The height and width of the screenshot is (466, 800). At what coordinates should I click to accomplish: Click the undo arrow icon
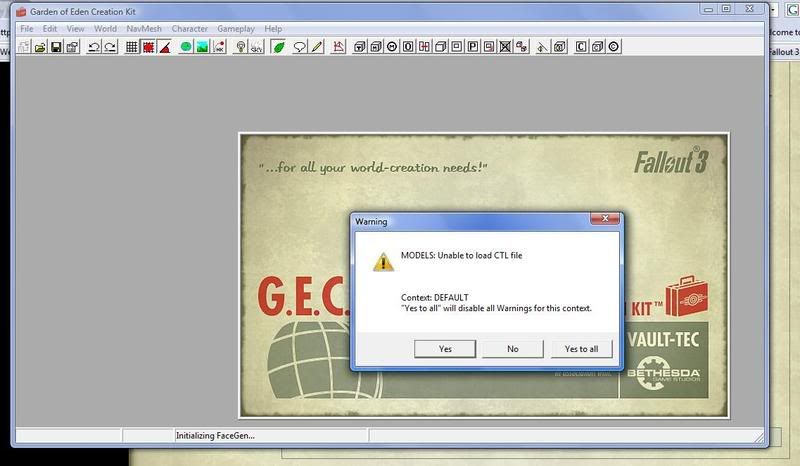point(94,47)
